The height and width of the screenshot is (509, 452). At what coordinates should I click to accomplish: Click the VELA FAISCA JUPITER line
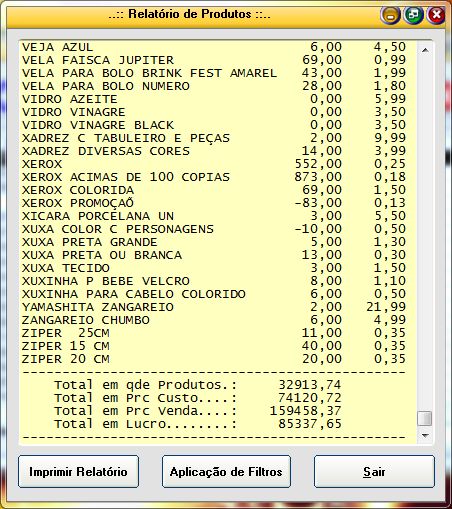[214, 60]
